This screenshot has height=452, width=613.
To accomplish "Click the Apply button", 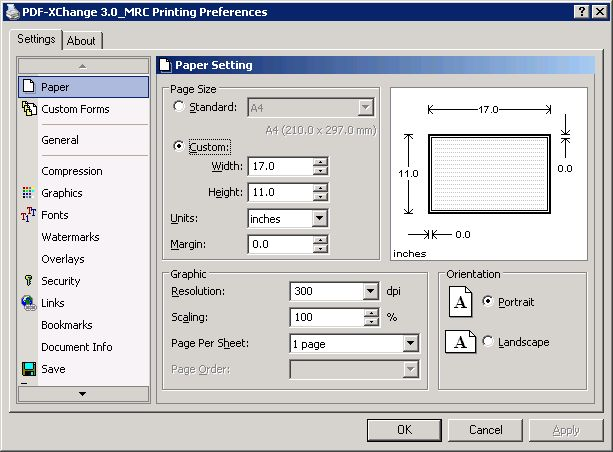I will pos(566,430).
